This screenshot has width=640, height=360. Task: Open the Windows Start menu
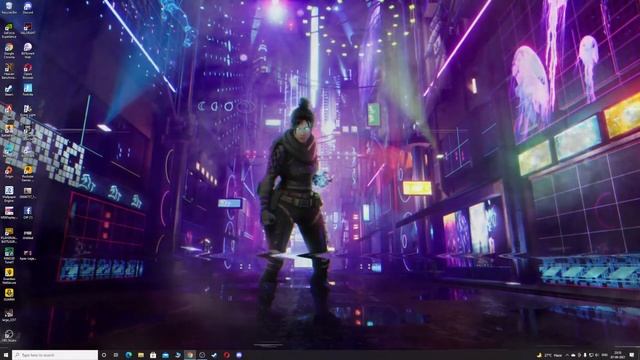(x=5, y=355)
